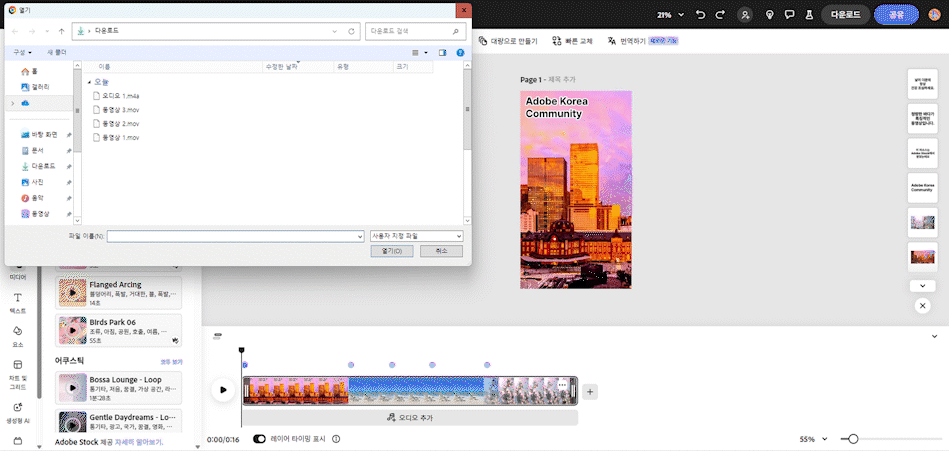Collapse the timeline panel chevron
The height and width of the screenshot is (451, 950).
click(x=934, y=336)
